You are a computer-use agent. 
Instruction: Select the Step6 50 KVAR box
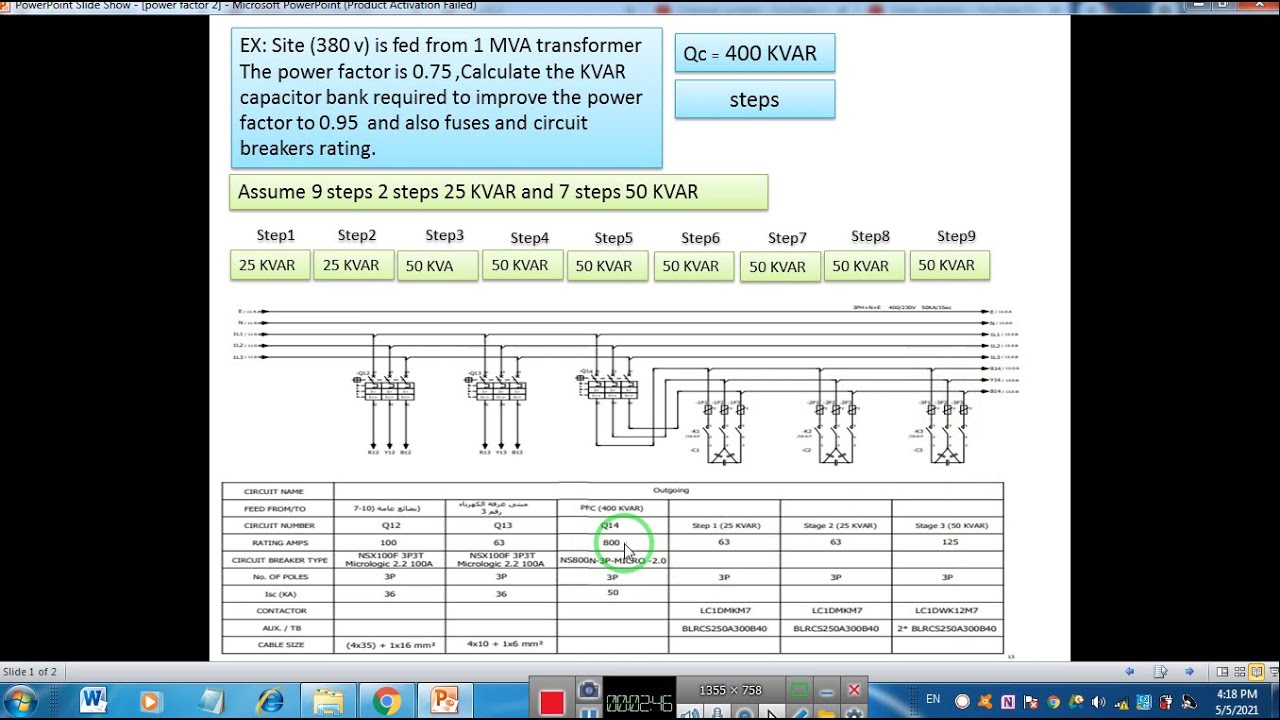click(694, 267)
